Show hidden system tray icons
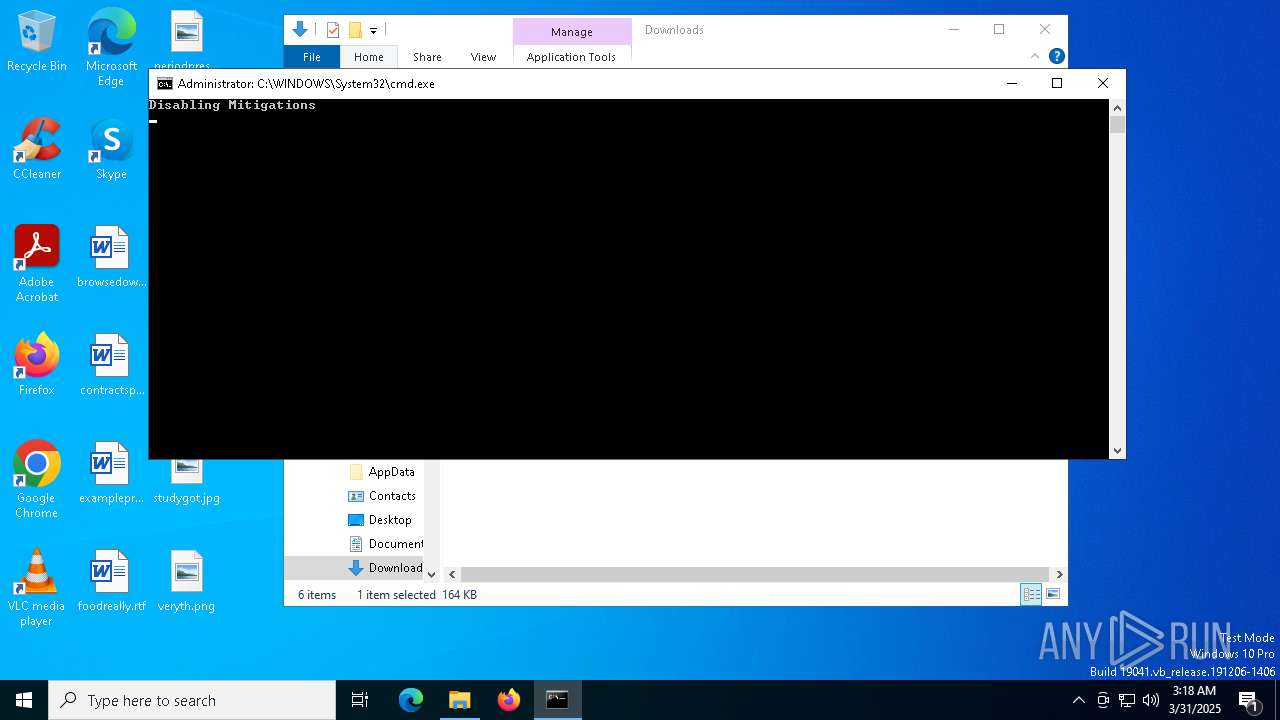Viewport: 1280px width, 720px height. click(1078, 700)
